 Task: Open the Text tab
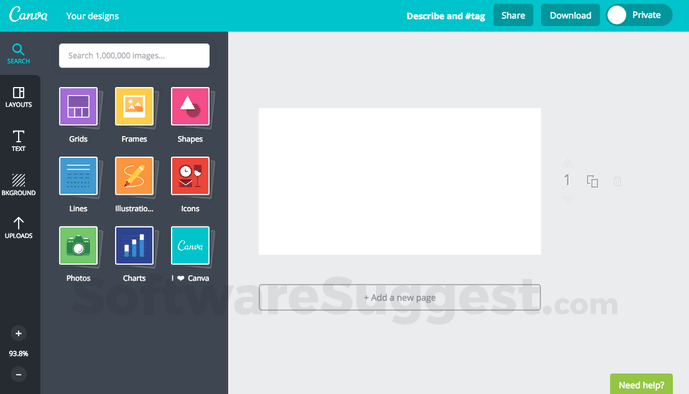click(x=18, y=141)
